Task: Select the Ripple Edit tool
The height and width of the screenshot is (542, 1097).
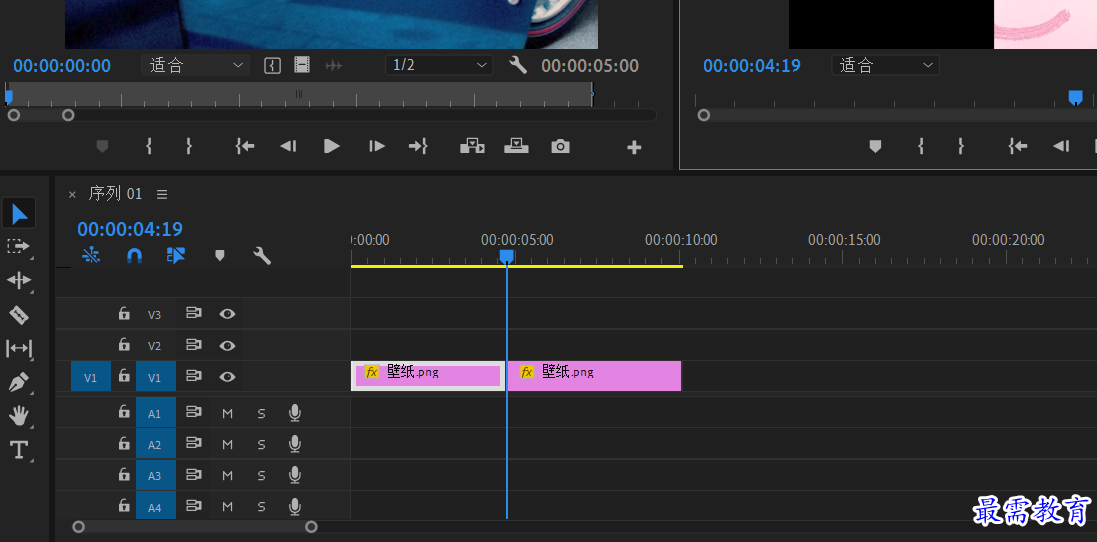Action: 19,280
